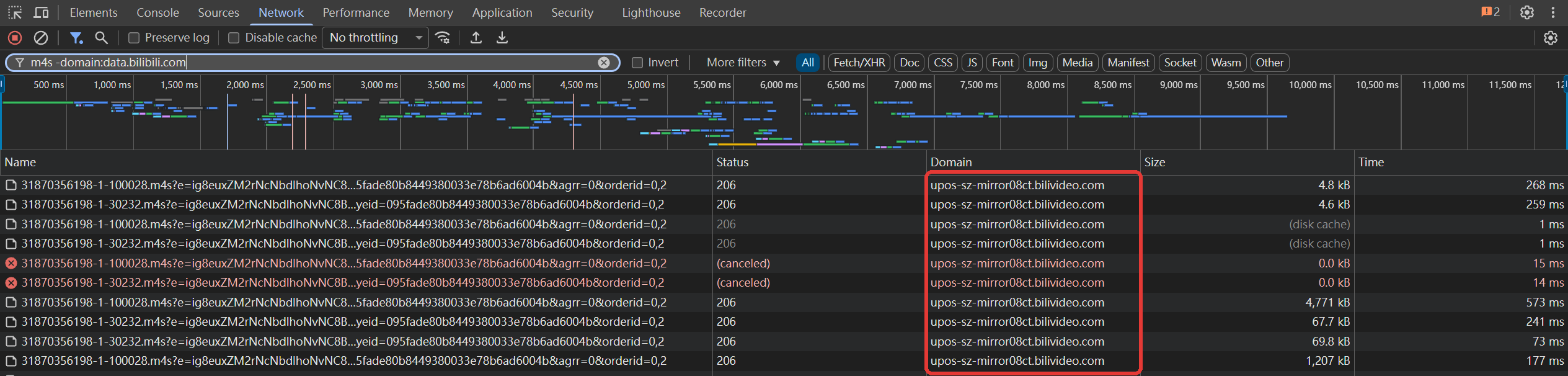This screenshot has width=1568, height=376.
Task: Select the All request type filter
Action: point(807,63)
